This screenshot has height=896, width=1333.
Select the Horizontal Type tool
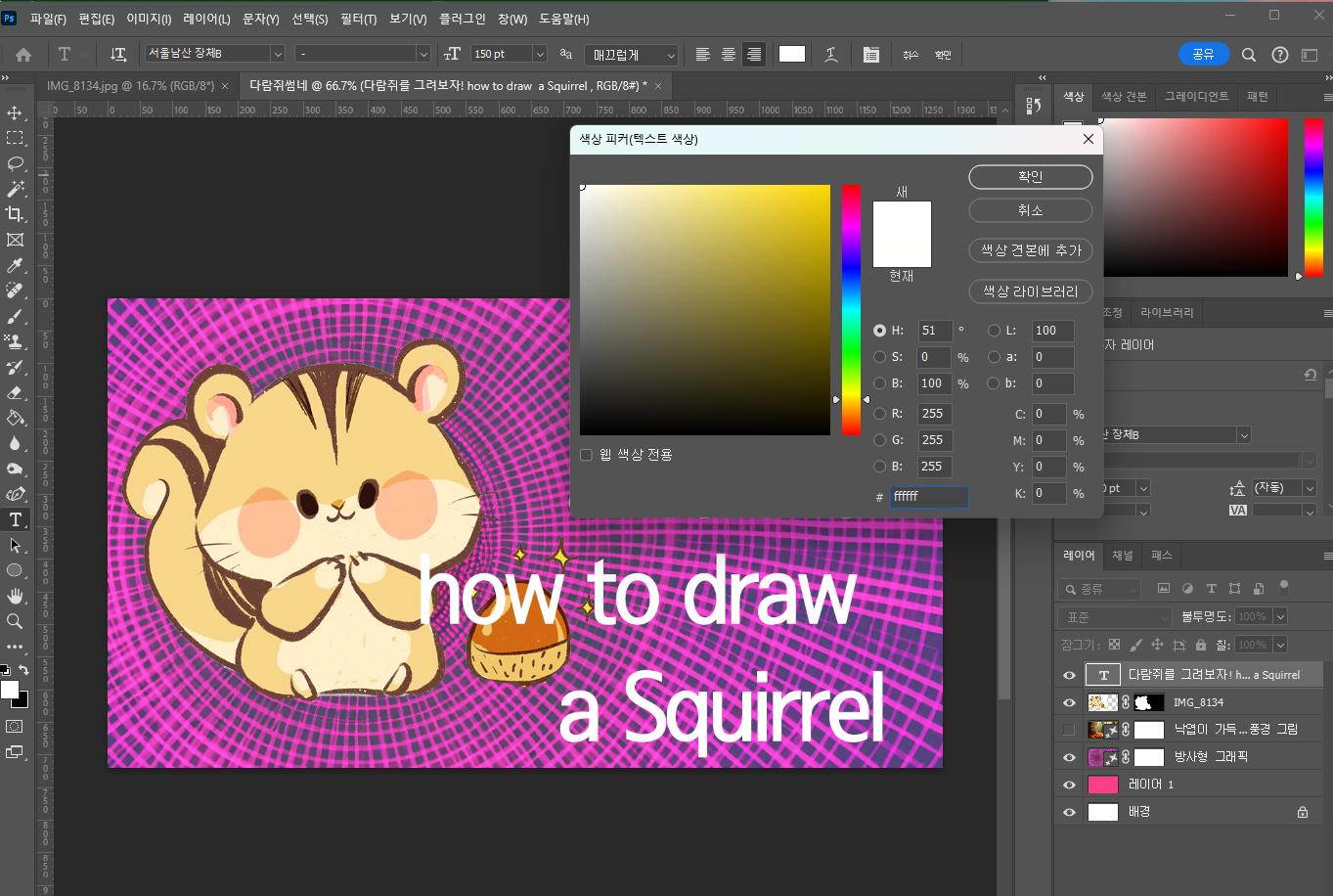coord(15,519)
